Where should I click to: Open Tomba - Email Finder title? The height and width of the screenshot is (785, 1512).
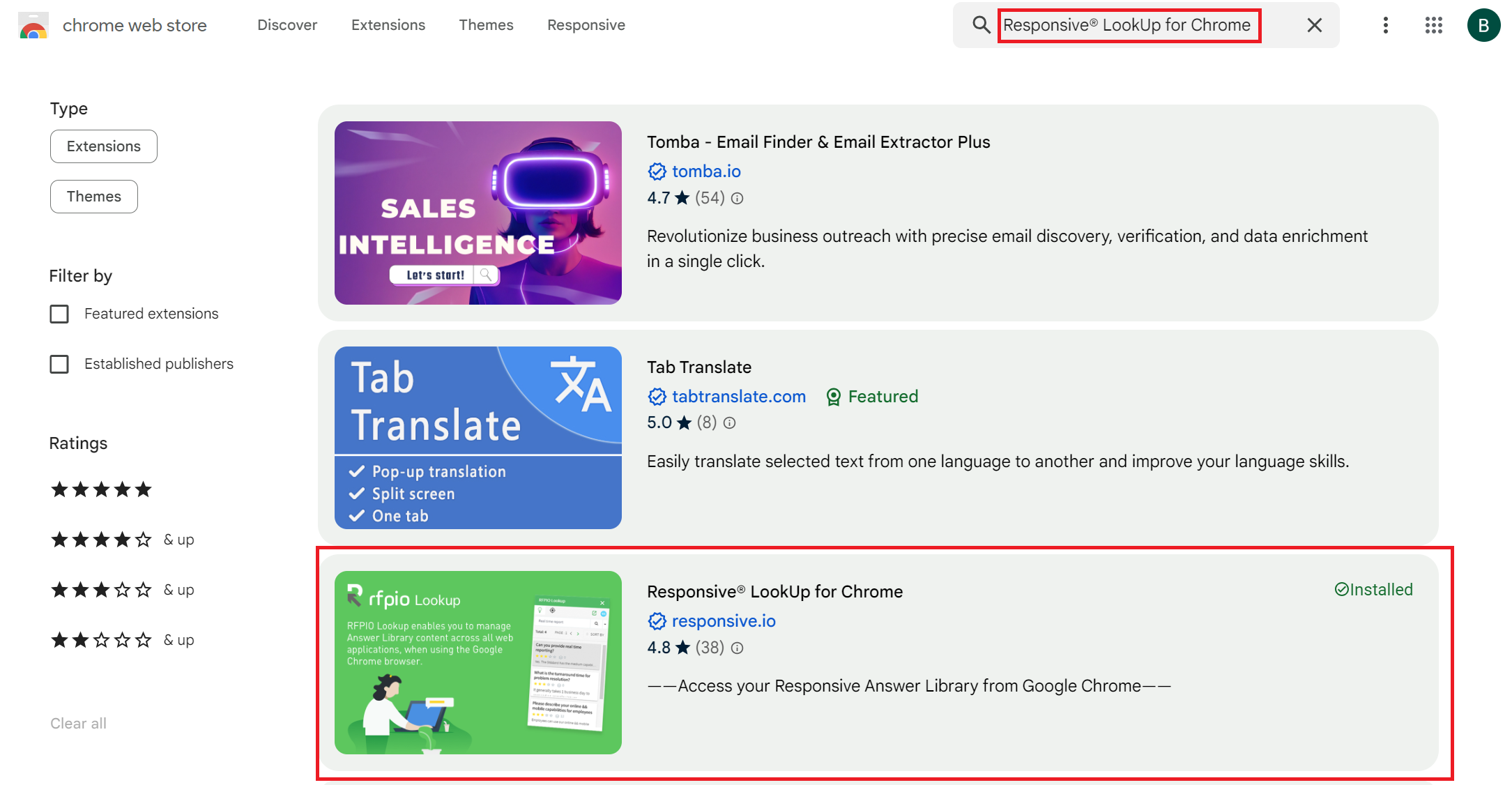tap(818, 142)
